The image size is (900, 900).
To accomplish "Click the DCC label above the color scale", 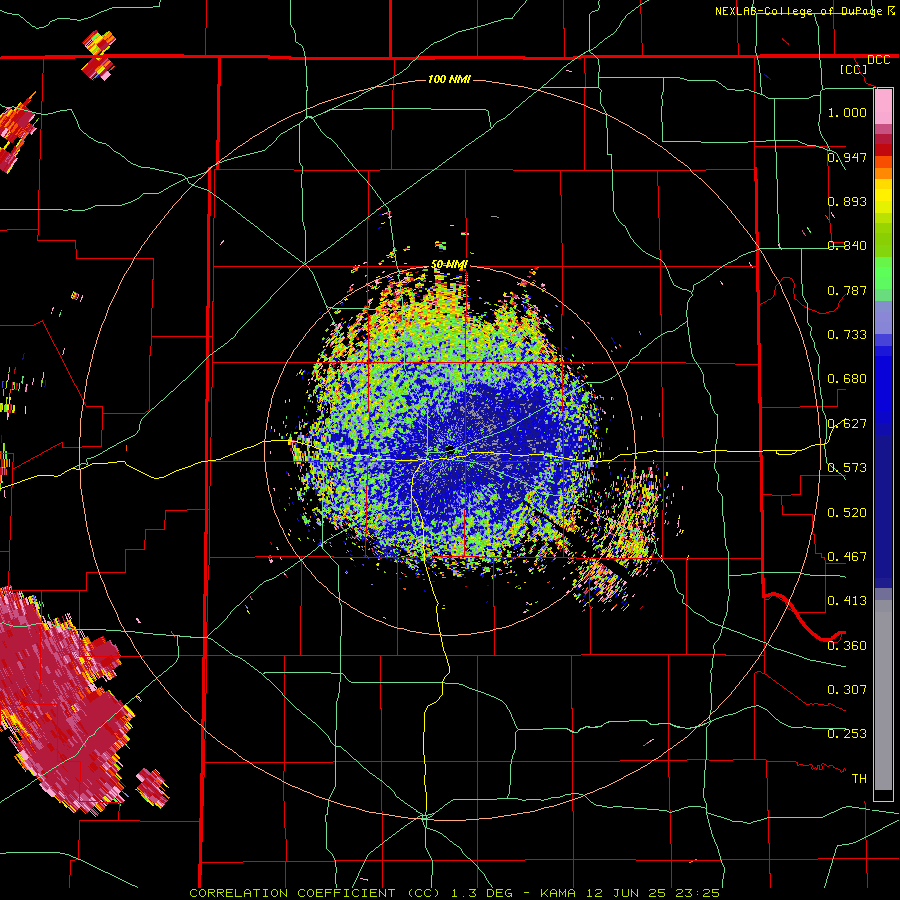I will [x=878, y=60].
